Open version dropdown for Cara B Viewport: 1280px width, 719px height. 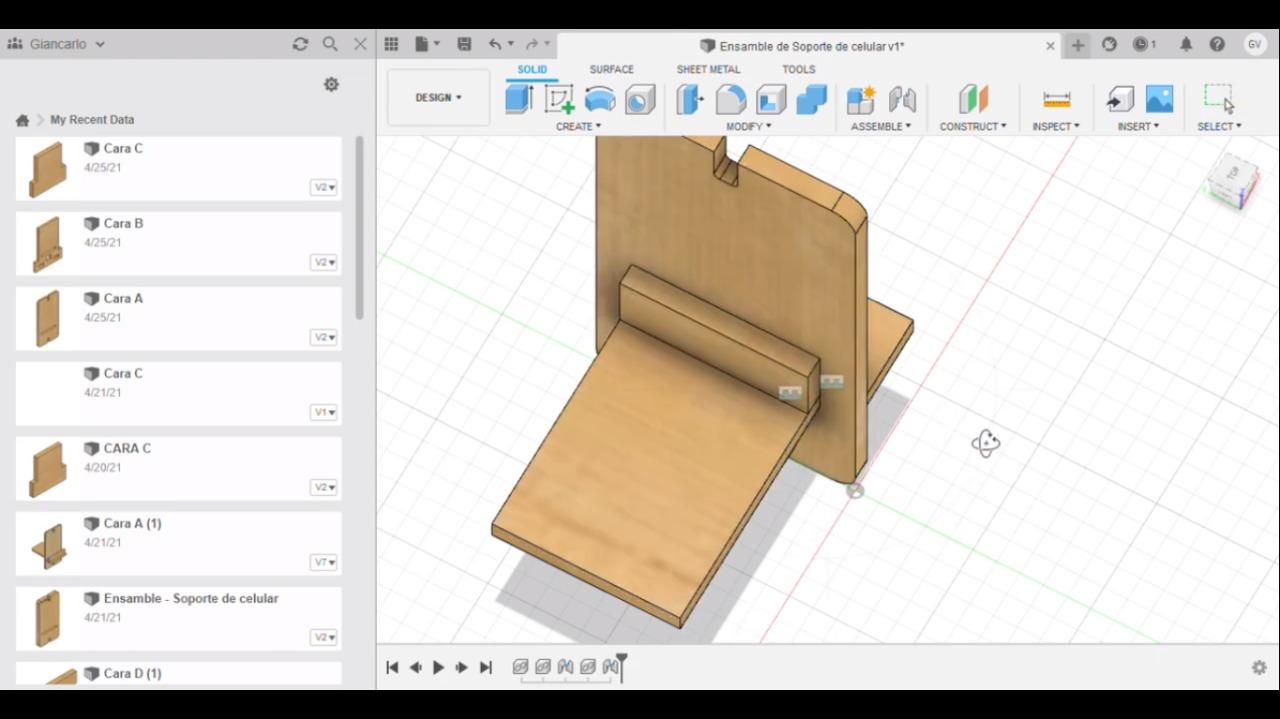[324, 262]
